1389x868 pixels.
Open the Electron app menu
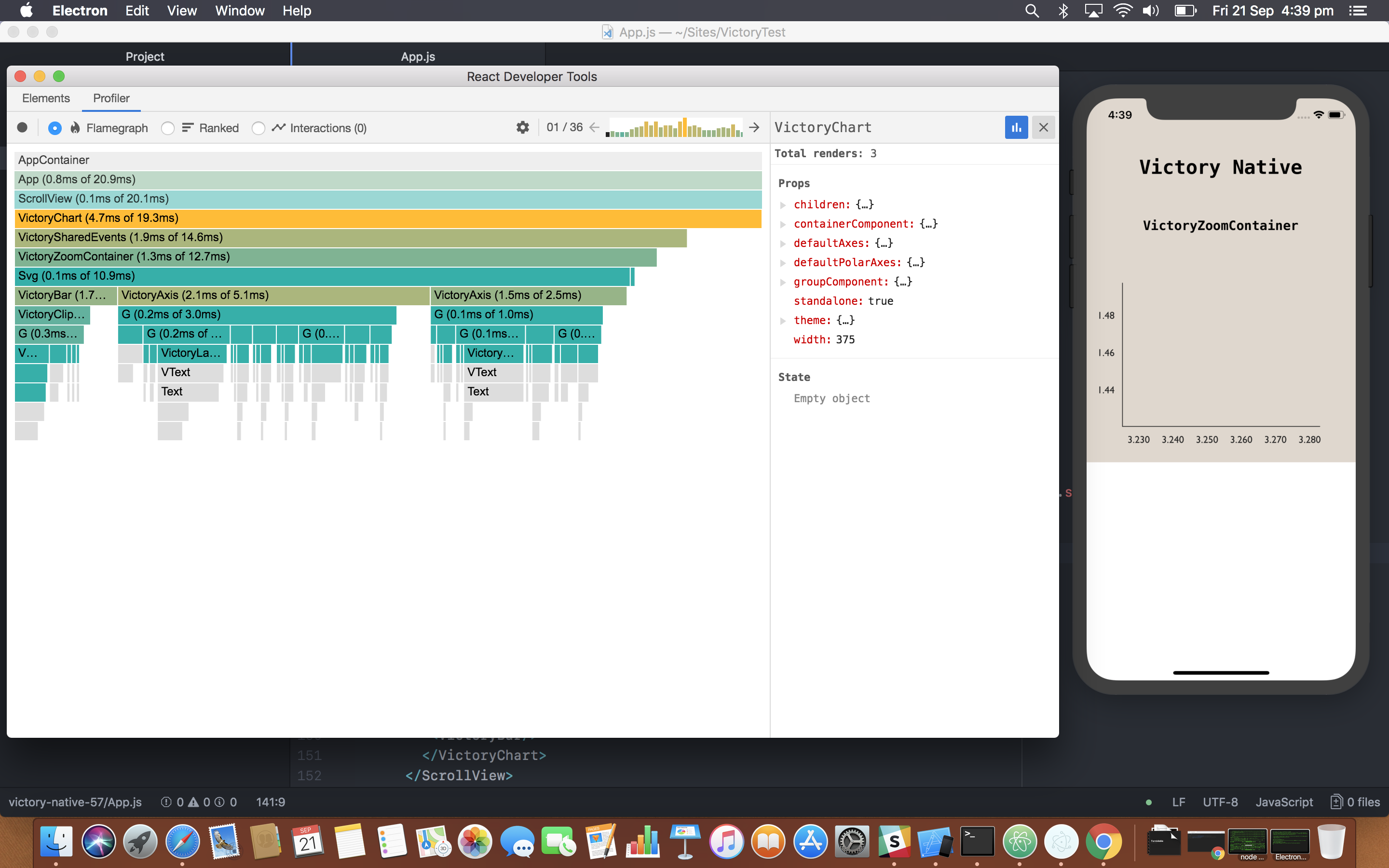(x=80, y=10)
